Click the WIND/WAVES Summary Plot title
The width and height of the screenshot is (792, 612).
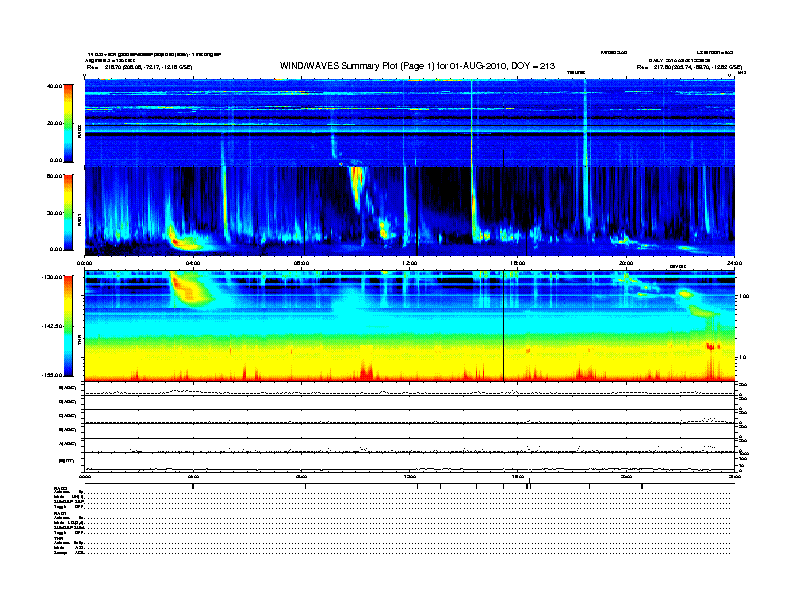pos(417,66)
